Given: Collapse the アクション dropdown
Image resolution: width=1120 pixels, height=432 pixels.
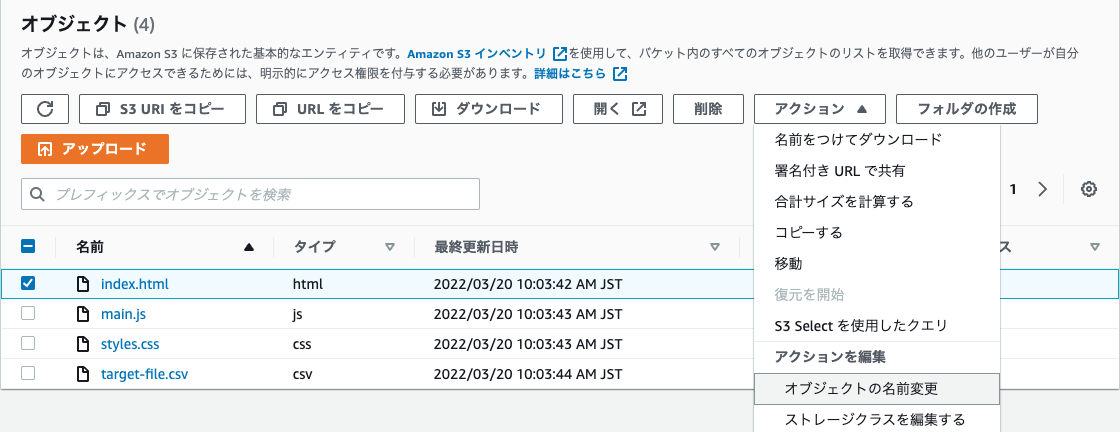Looking at the screenshot, I should pos(820,109).
